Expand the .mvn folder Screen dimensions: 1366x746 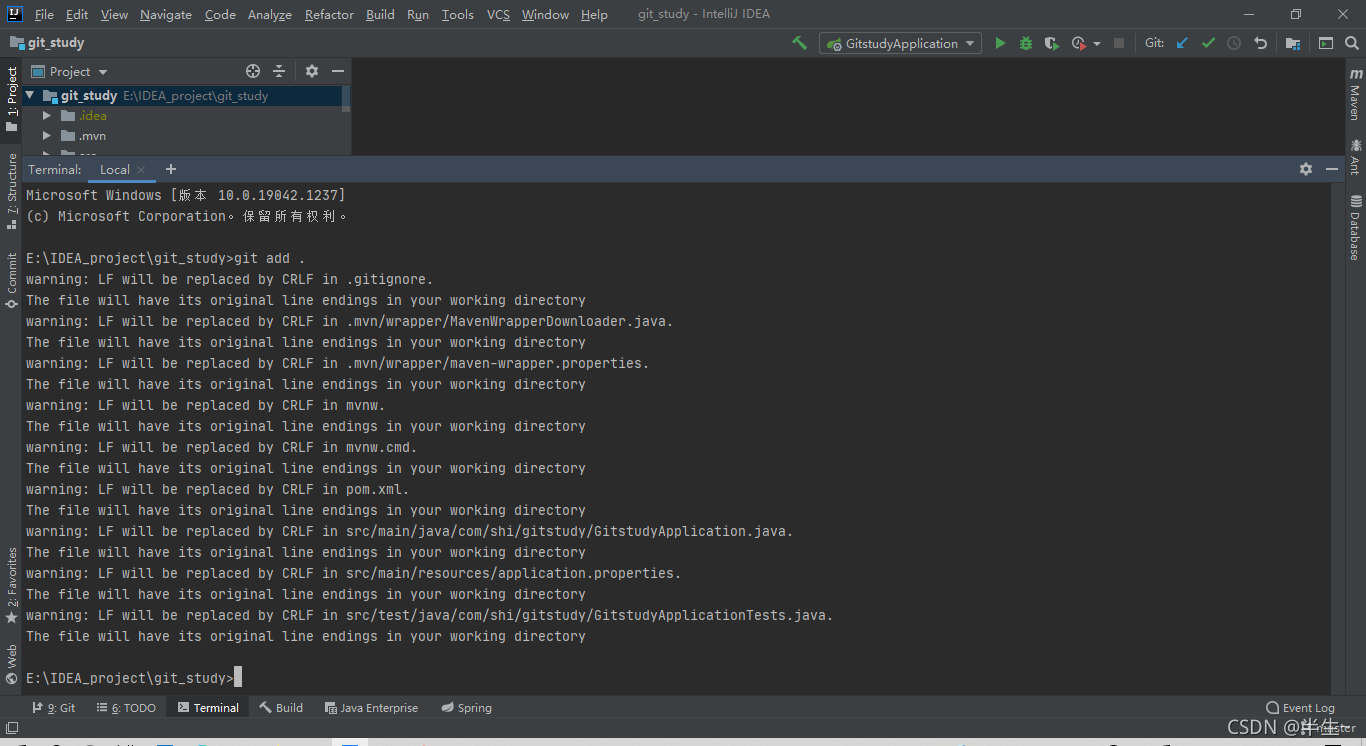click(46, 136)
